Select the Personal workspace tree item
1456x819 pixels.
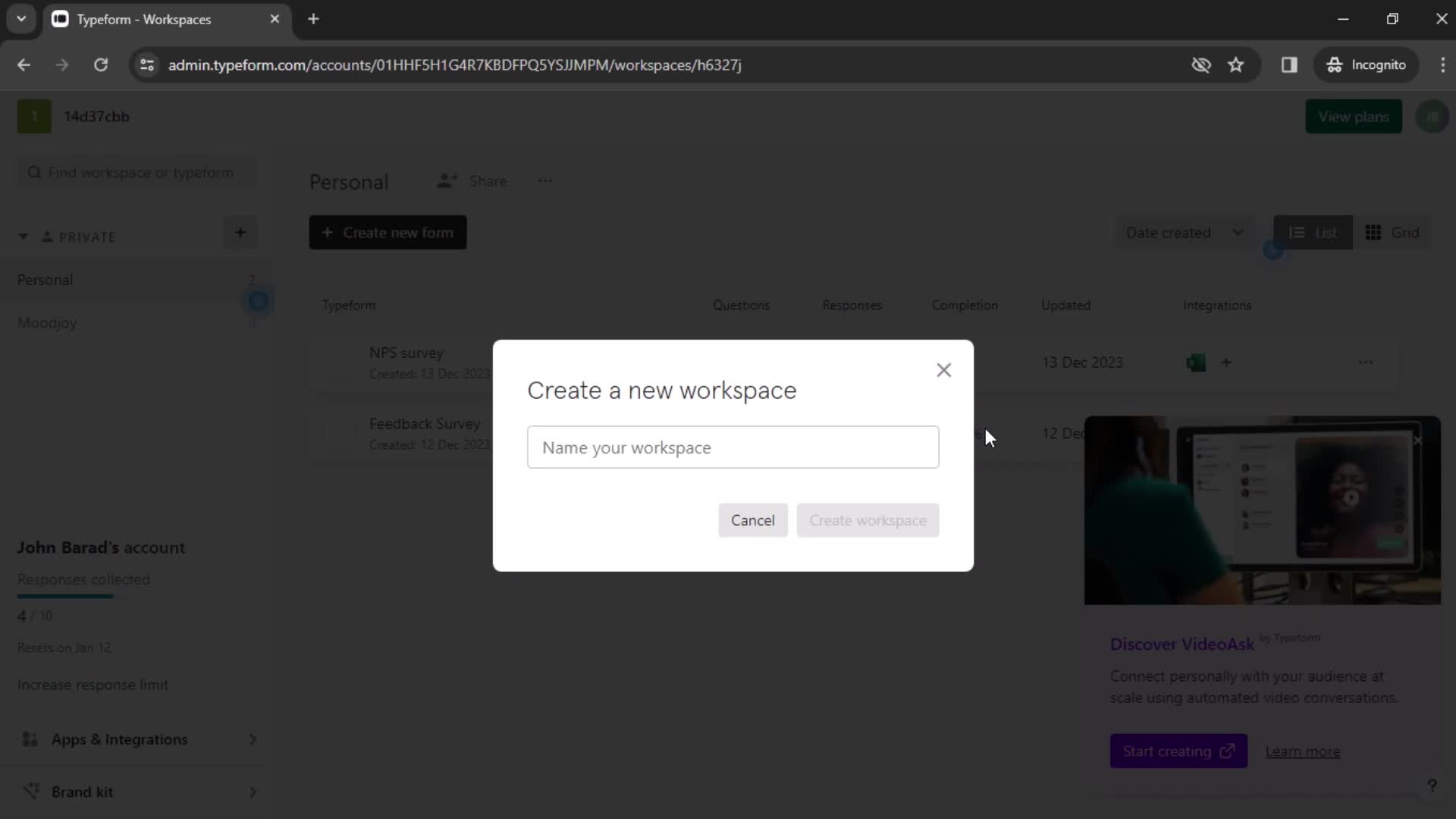pyautogui.click(x=45, y=280)
